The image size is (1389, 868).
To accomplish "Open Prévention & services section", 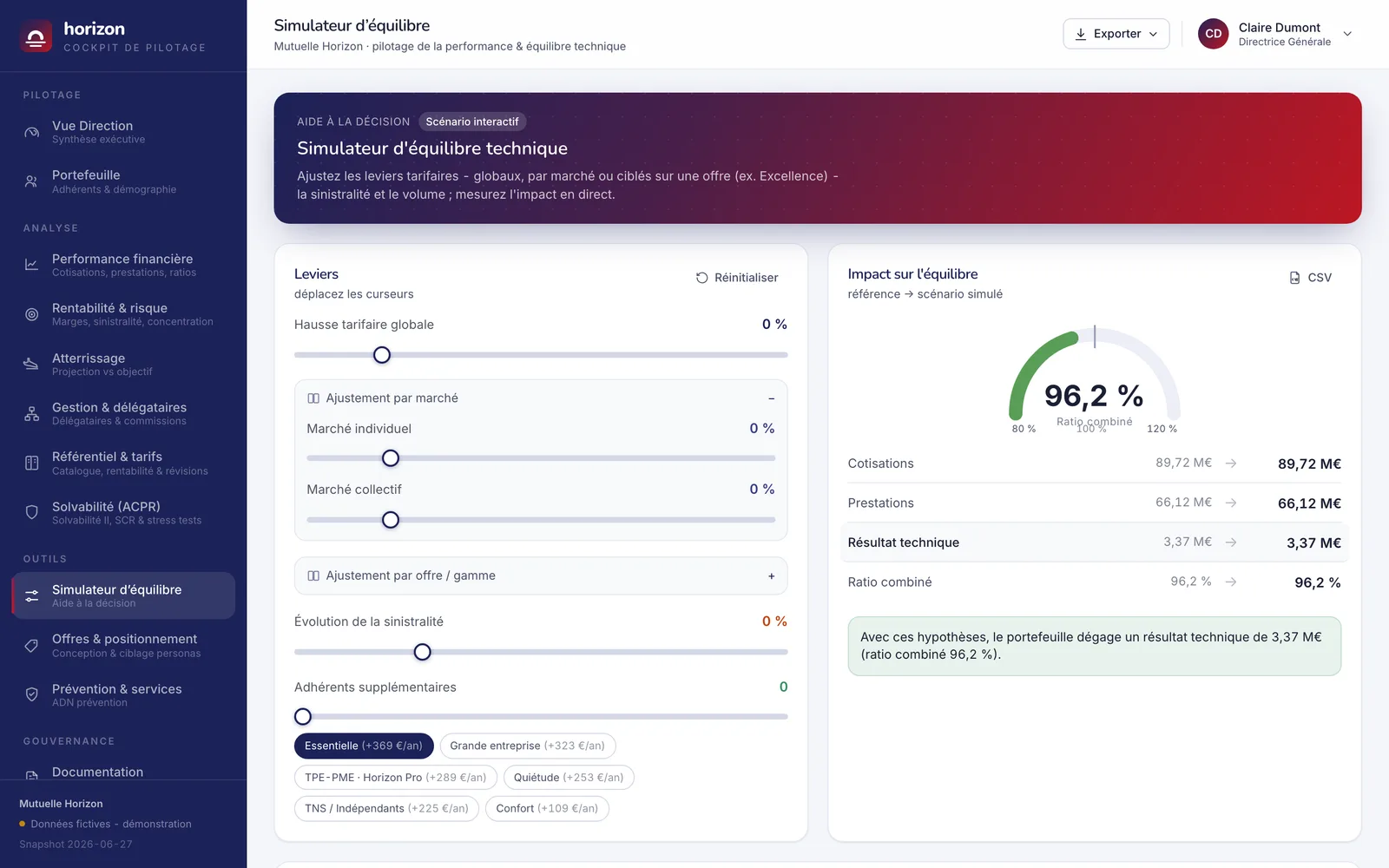I will coord(123,694).
